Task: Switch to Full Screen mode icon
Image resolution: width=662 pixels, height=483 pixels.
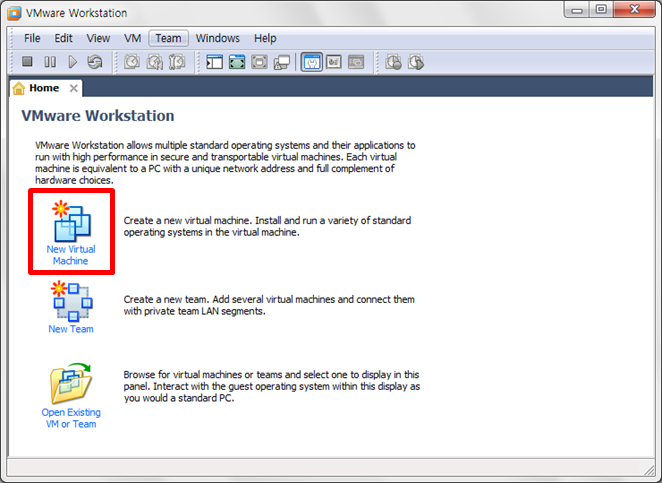Action: 237,62
